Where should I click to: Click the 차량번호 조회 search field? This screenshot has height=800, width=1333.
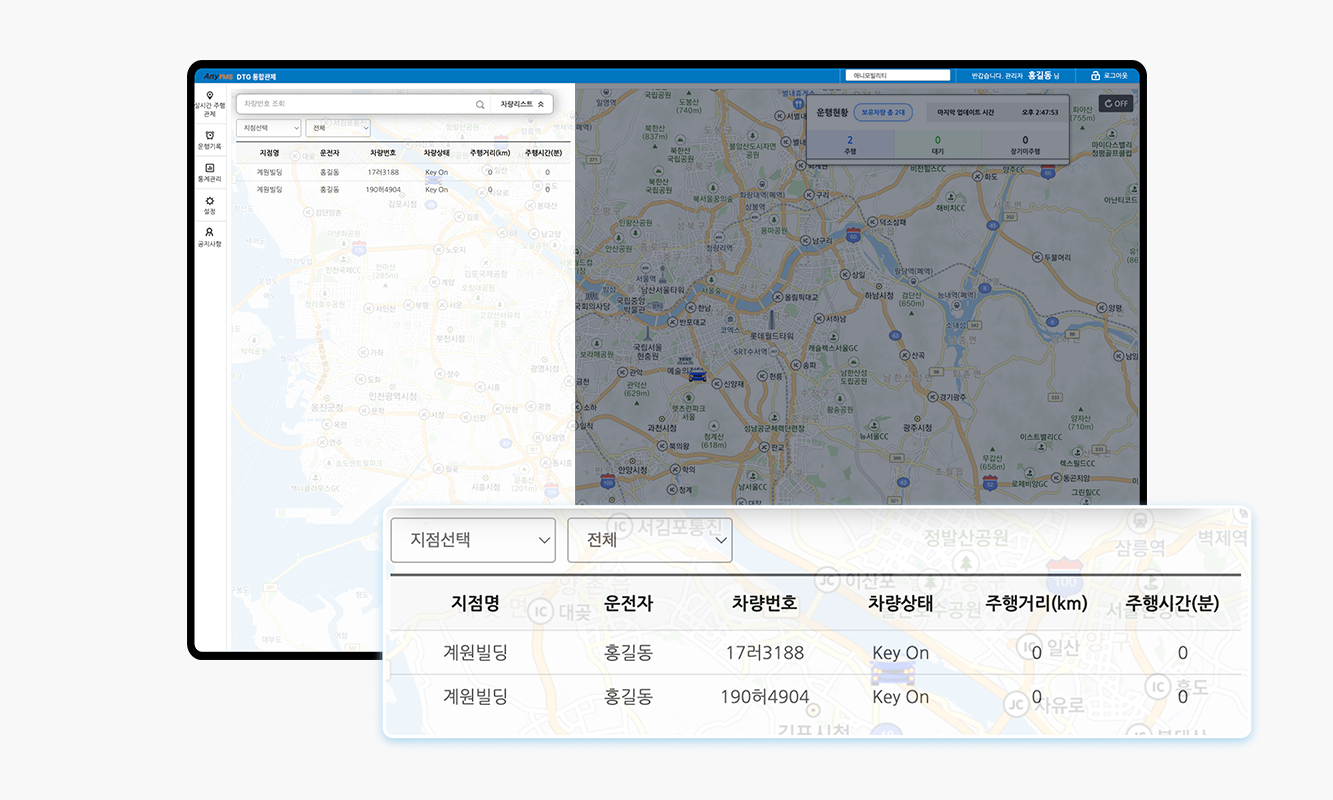point(355,104)
